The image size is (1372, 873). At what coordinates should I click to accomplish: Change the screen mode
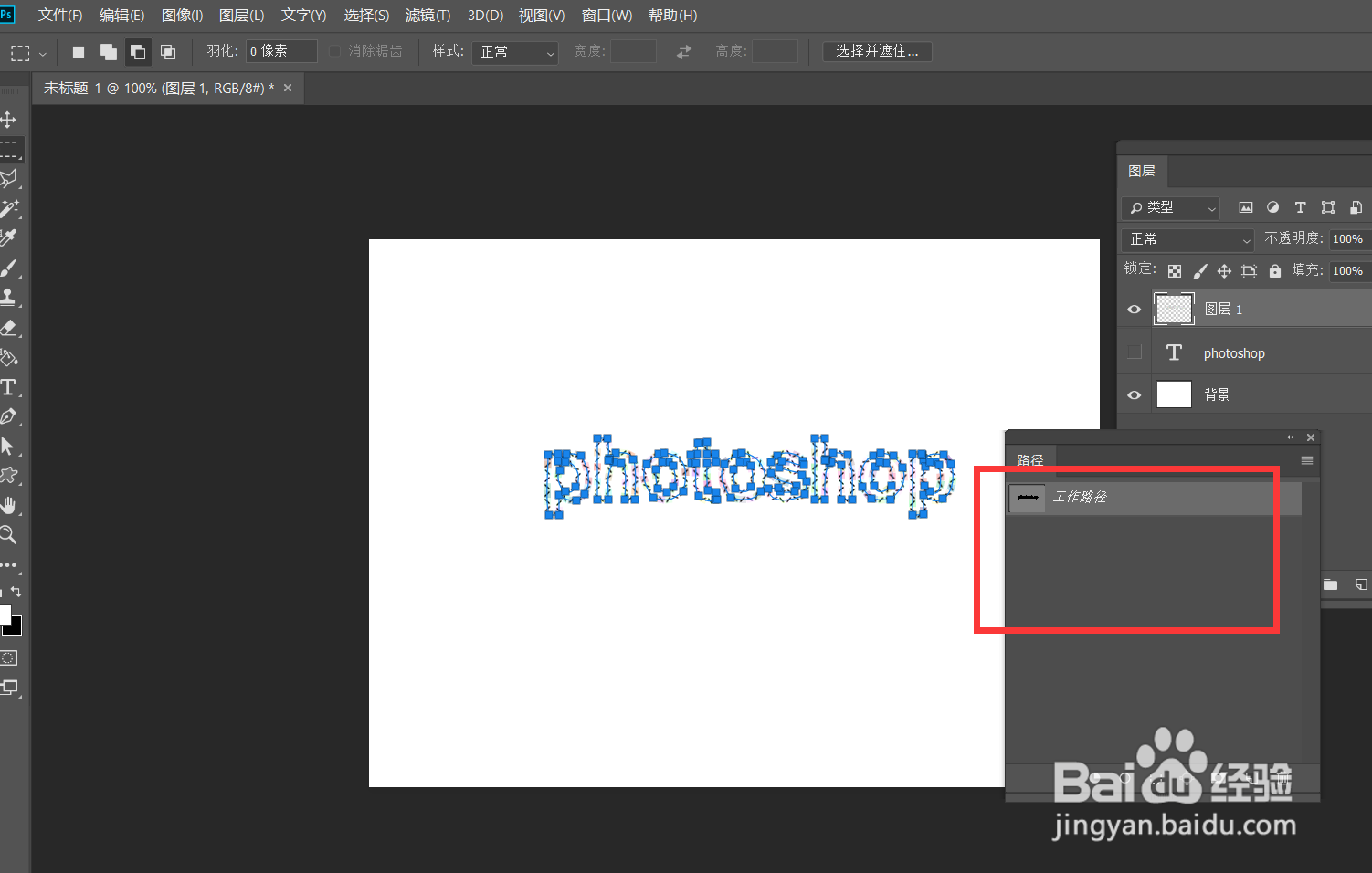point(8,688)
